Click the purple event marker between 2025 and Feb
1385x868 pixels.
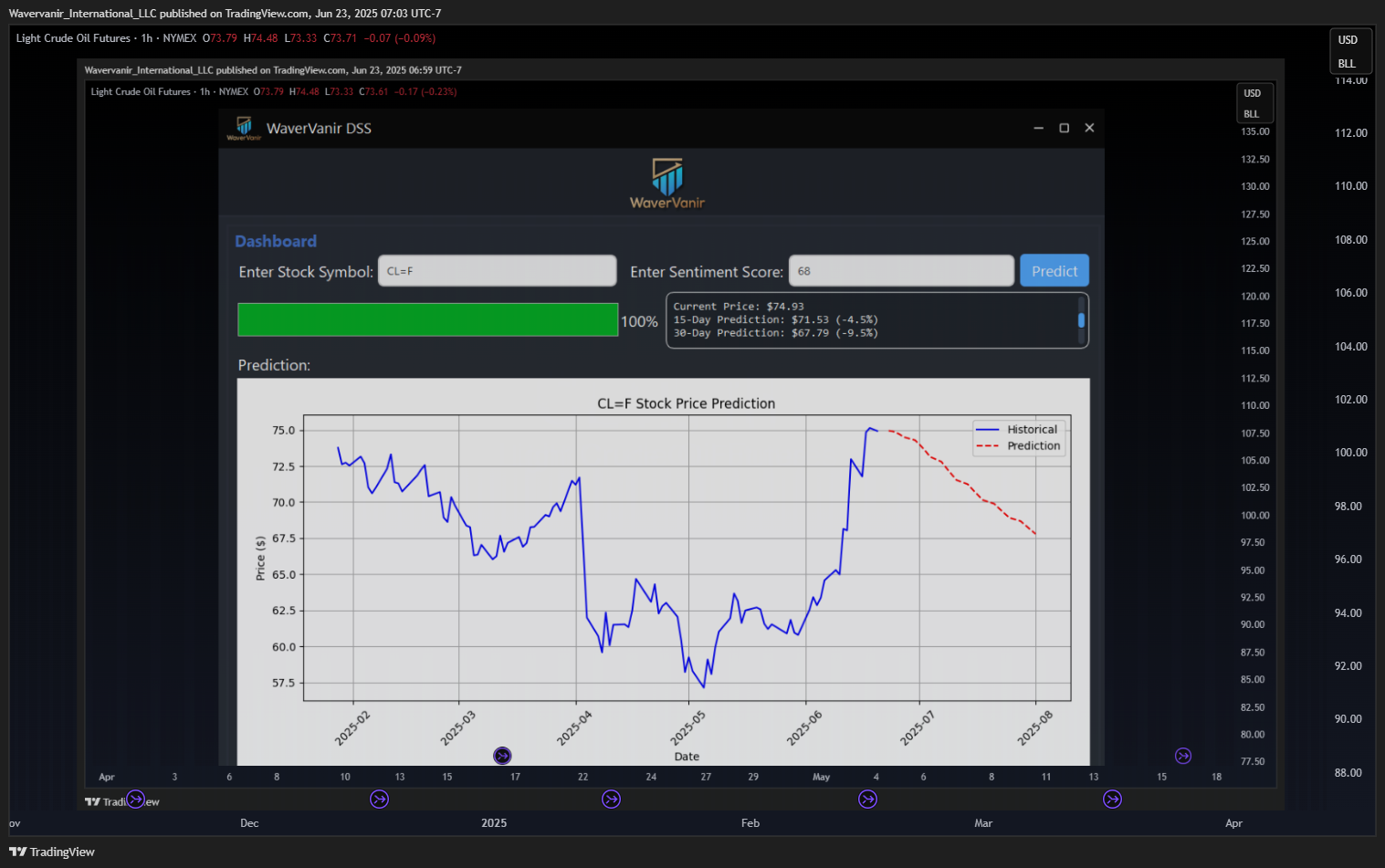pos(612,800)
